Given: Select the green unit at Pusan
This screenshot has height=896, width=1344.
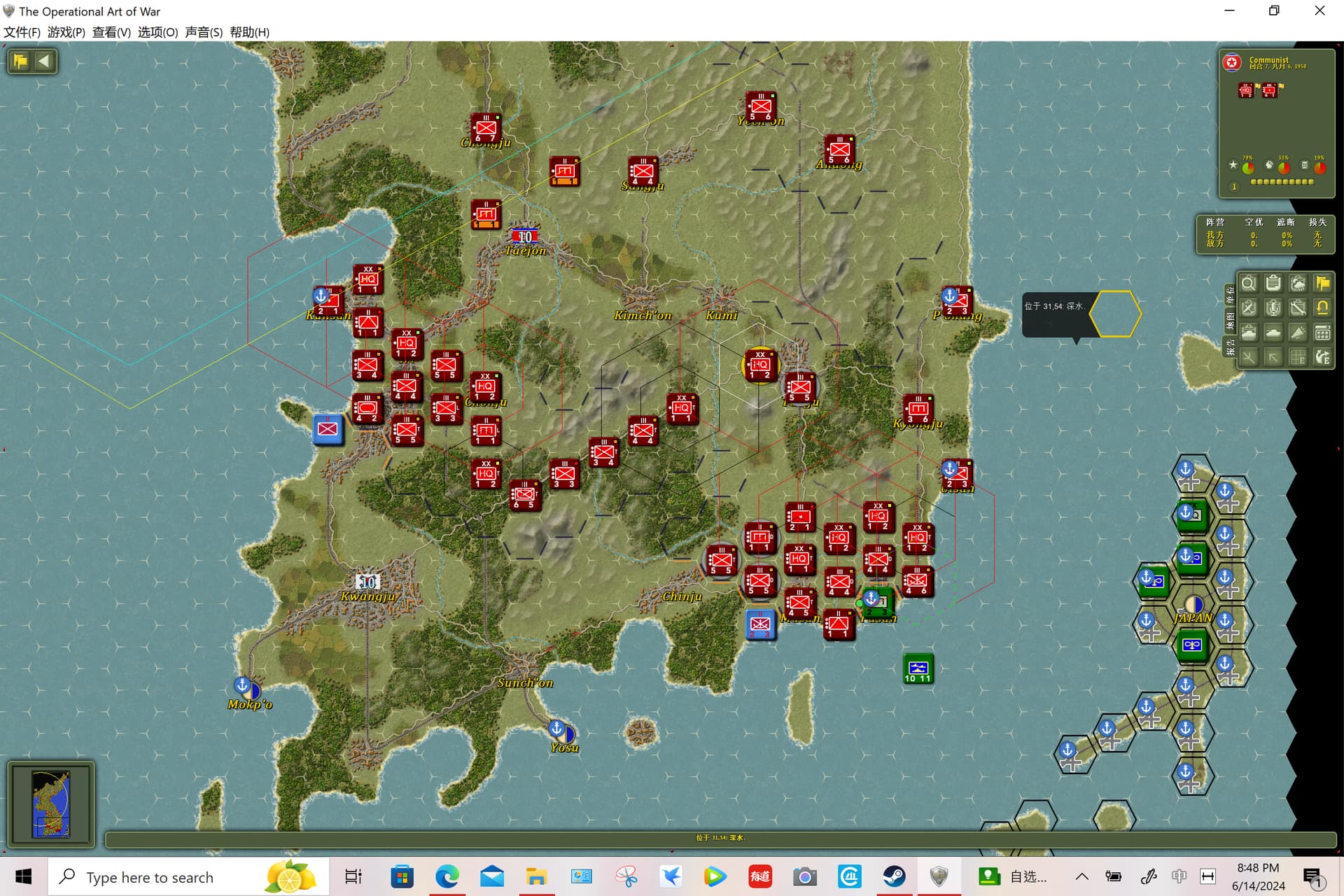Looking at the screenshot, I should click(x=878, y=602).
